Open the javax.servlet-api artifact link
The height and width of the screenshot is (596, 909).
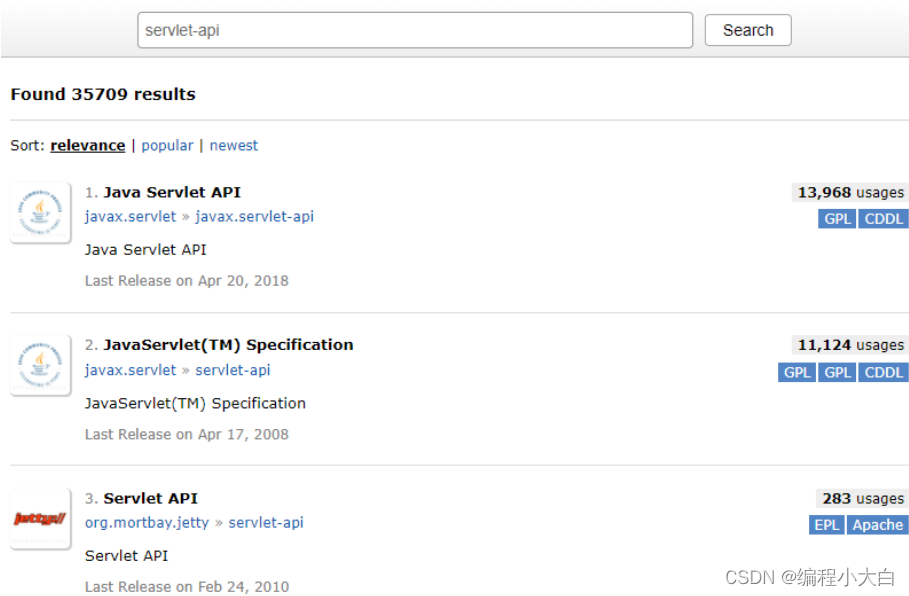(x=254, y=217)
